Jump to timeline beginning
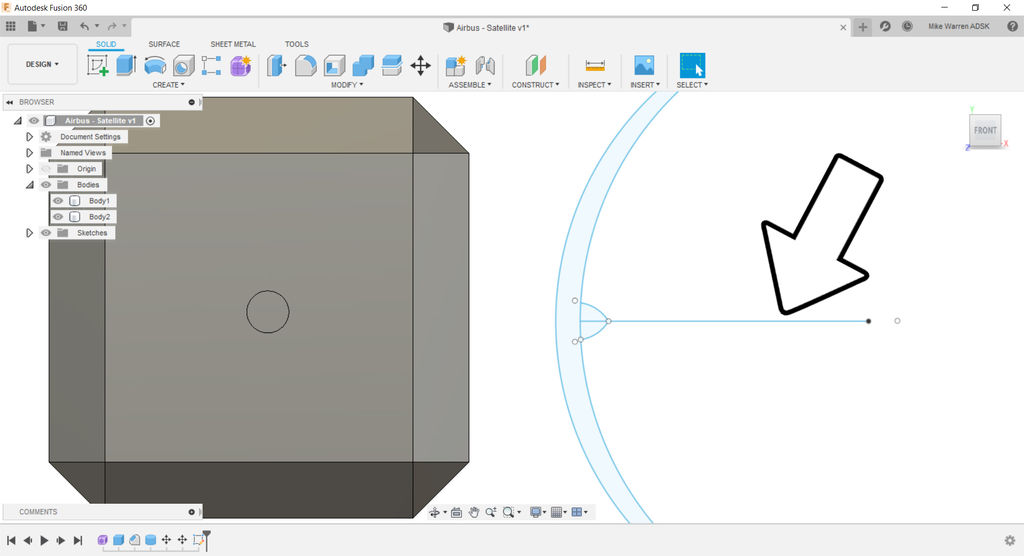This screenshot has width=1024, height=556. [11, 540]
